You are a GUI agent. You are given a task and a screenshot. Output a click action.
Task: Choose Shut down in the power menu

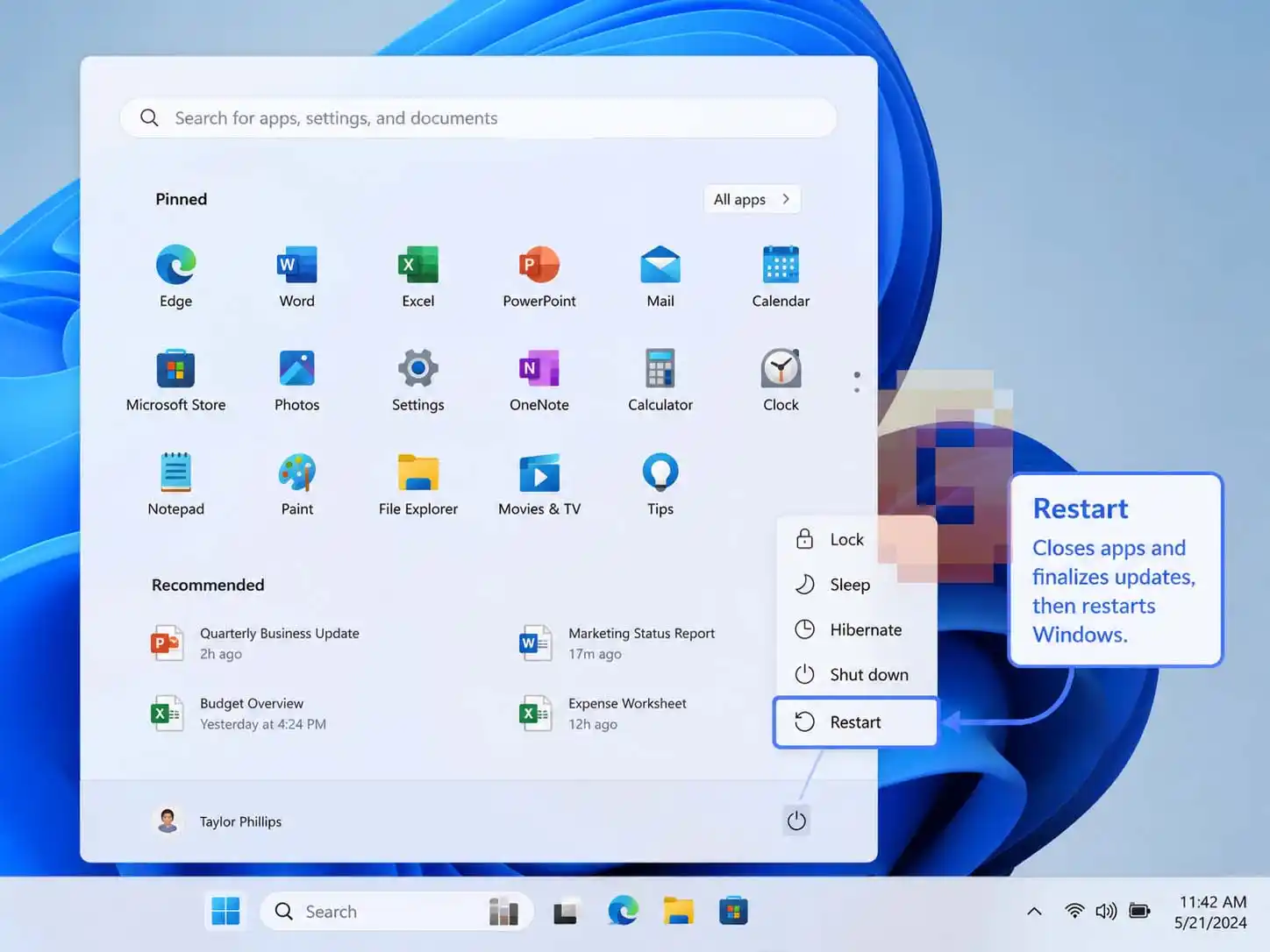pos(856,674)
